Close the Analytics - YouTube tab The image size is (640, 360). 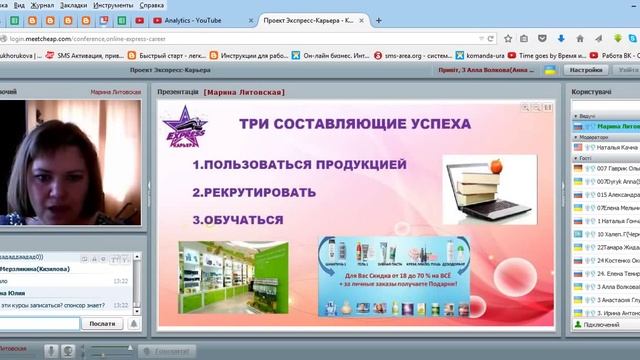(x=251, y=20)
